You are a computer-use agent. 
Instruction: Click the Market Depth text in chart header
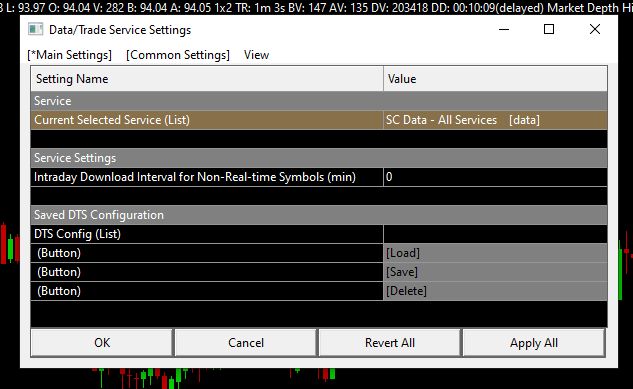click(x=583, y=8)
